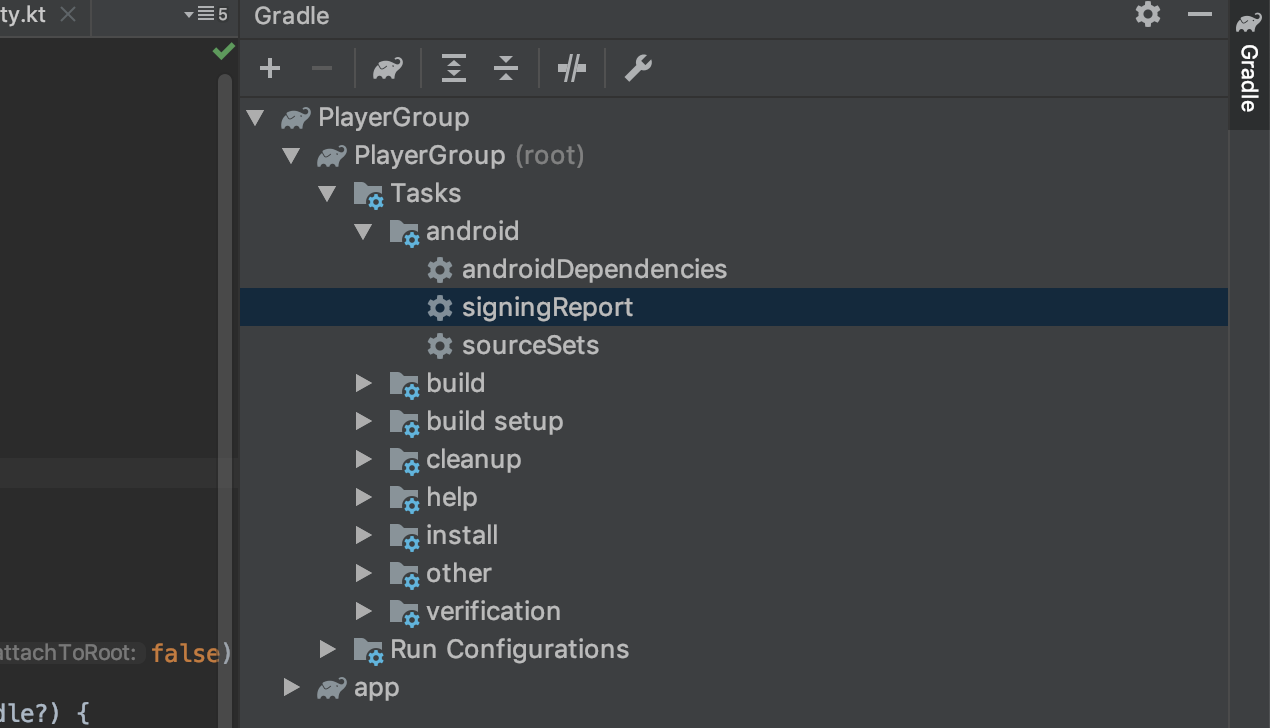1270x728 pixels.
Task: Open Gradle panel gear options
Action: [x=1148, y=14]
